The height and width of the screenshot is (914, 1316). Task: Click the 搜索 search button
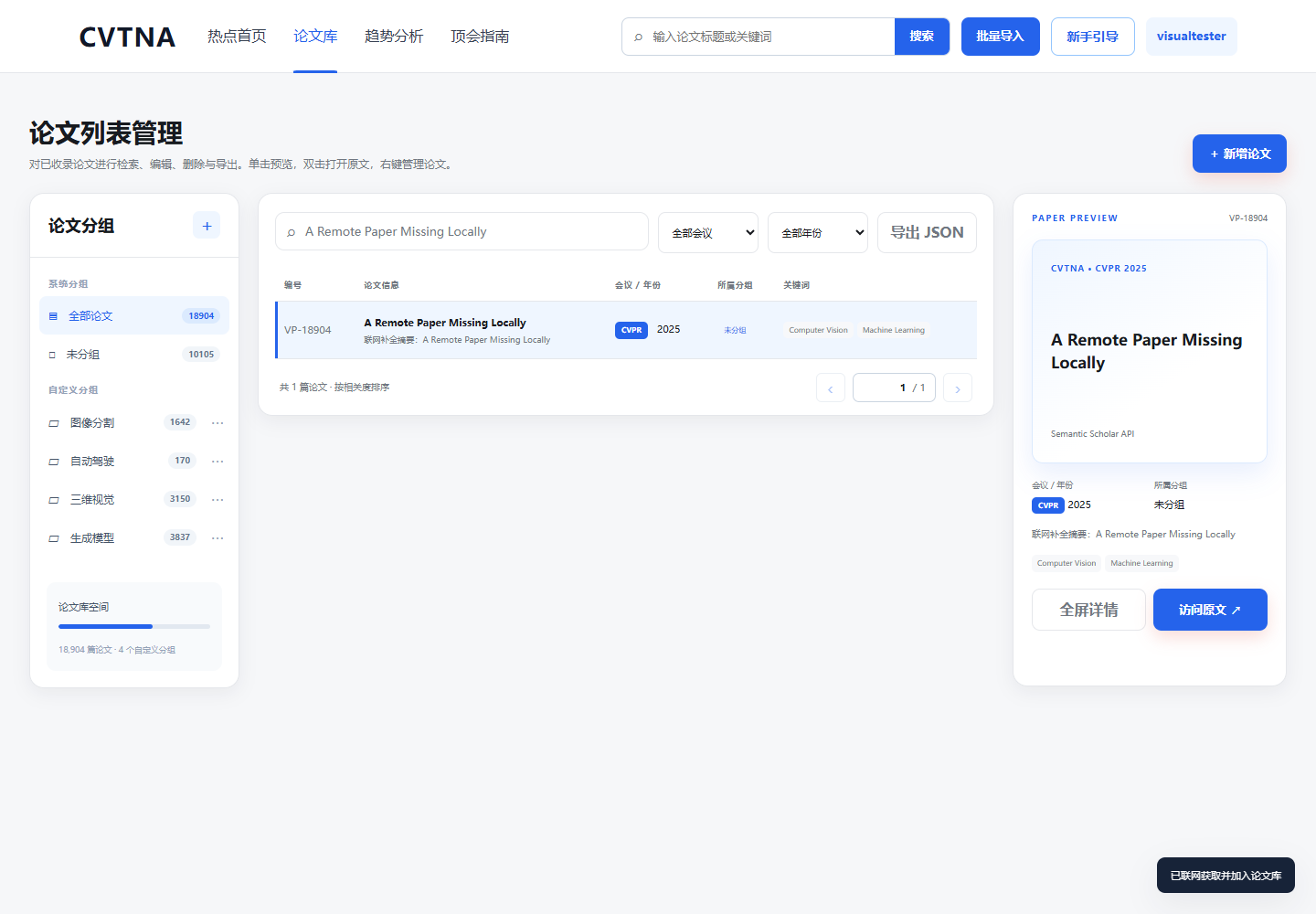[x=922, y=37]
